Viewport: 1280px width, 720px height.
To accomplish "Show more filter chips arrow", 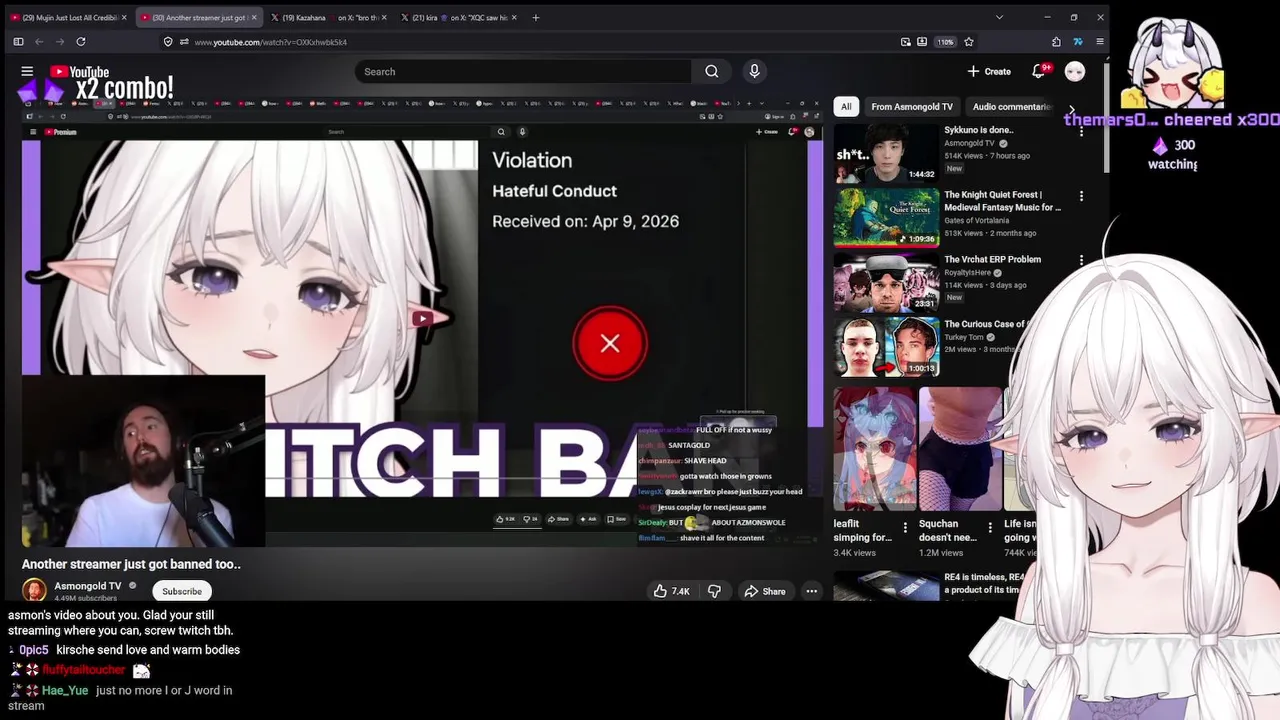I will pos(1071,109).
